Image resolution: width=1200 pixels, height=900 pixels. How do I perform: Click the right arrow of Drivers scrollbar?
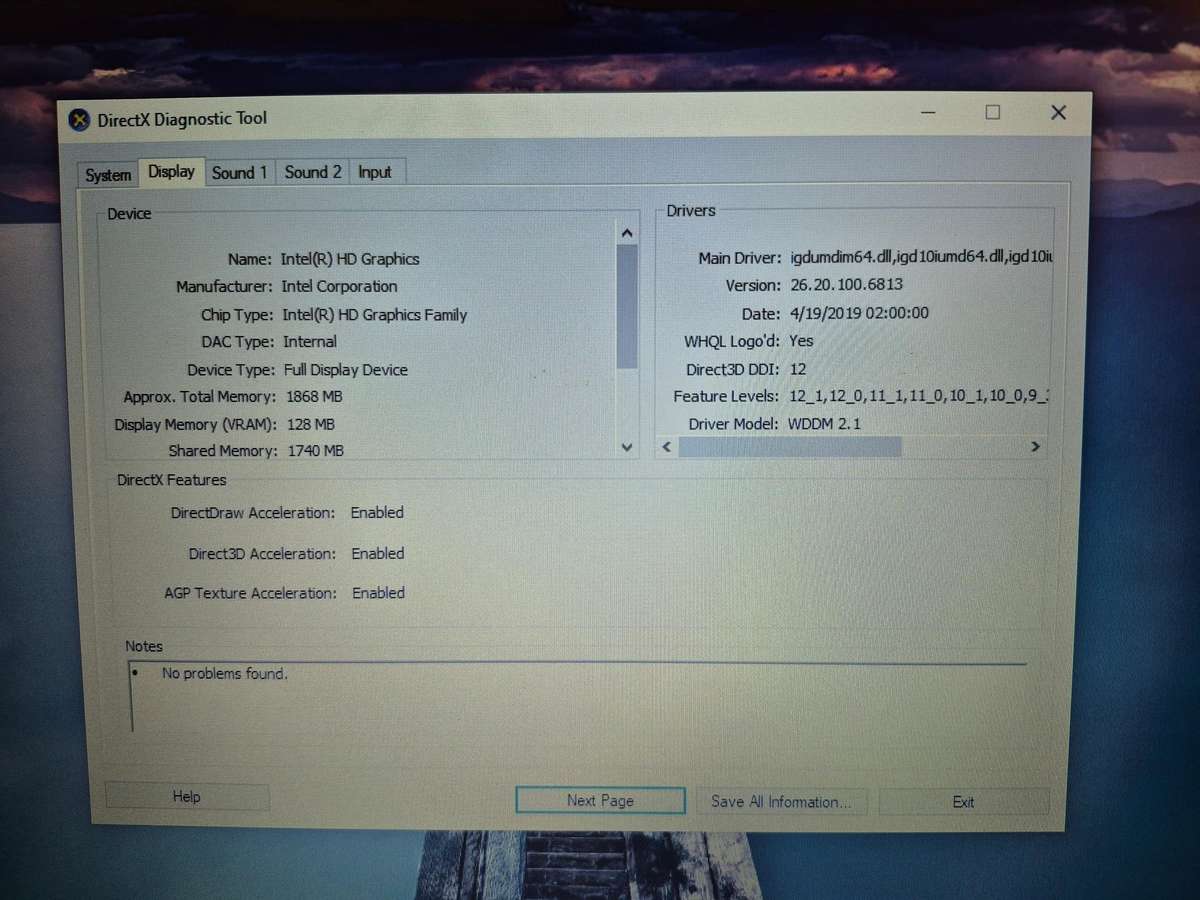point(1035,447)
